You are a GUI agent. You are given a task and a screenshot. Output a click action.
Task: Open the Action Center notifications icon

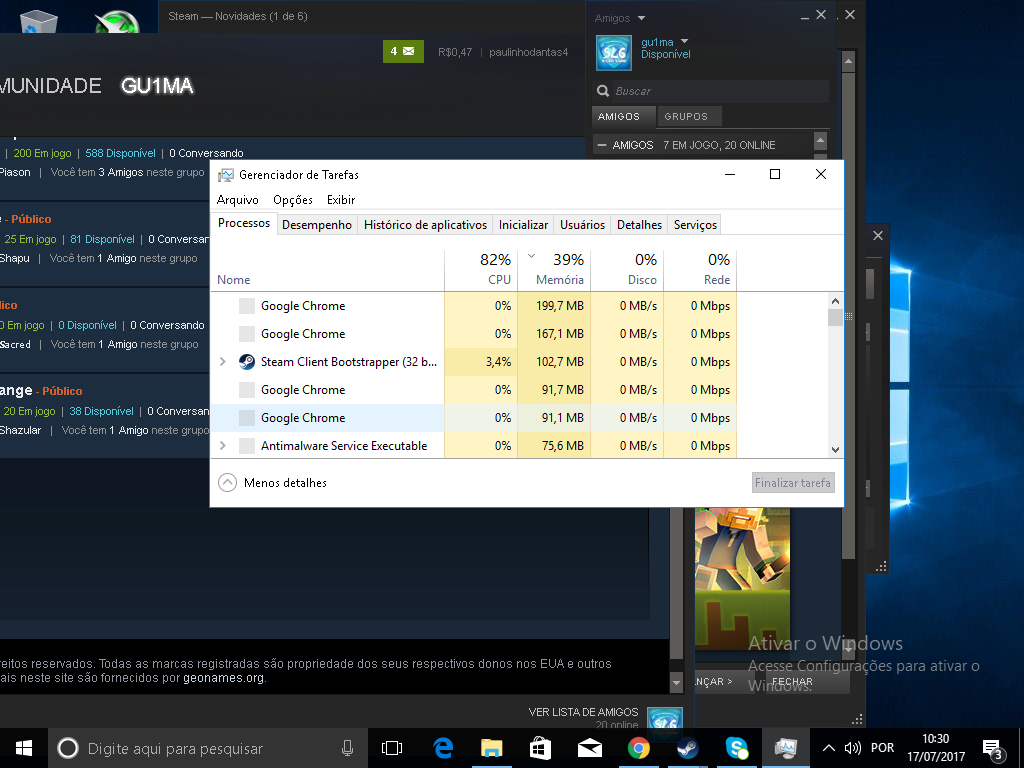993,750
